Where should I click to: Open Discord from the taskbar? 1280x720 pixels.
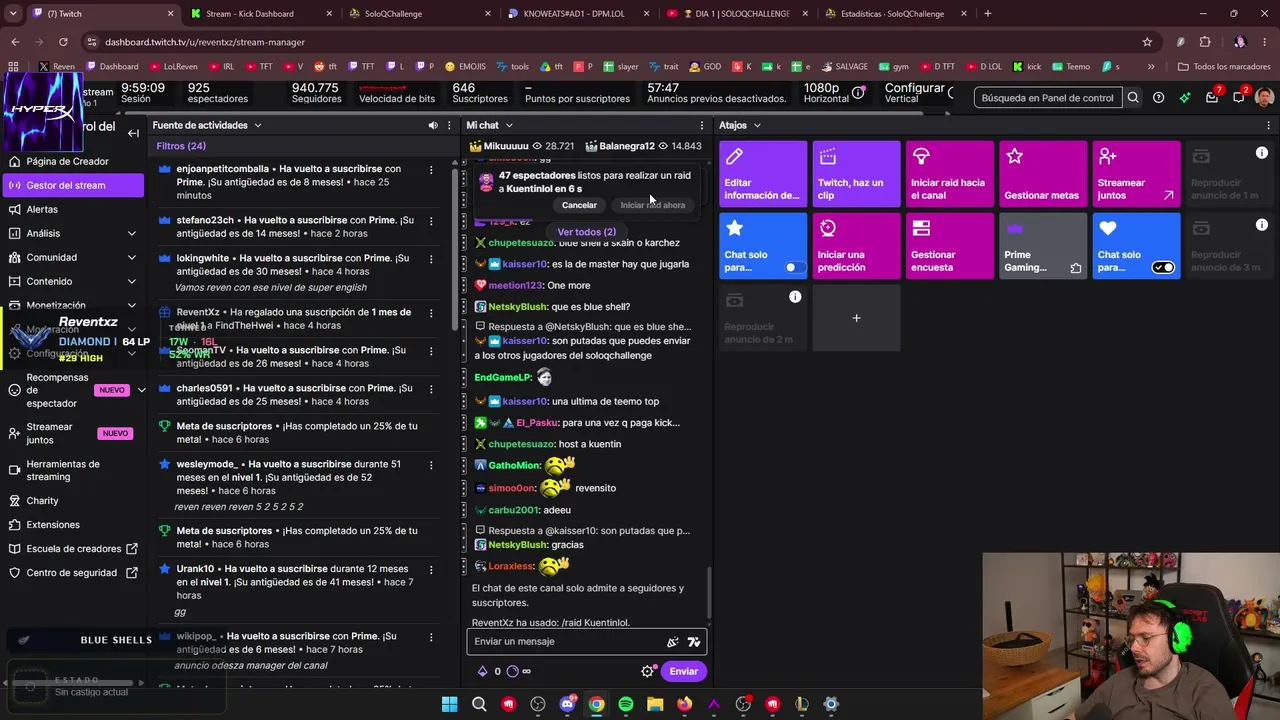[567, 704]
